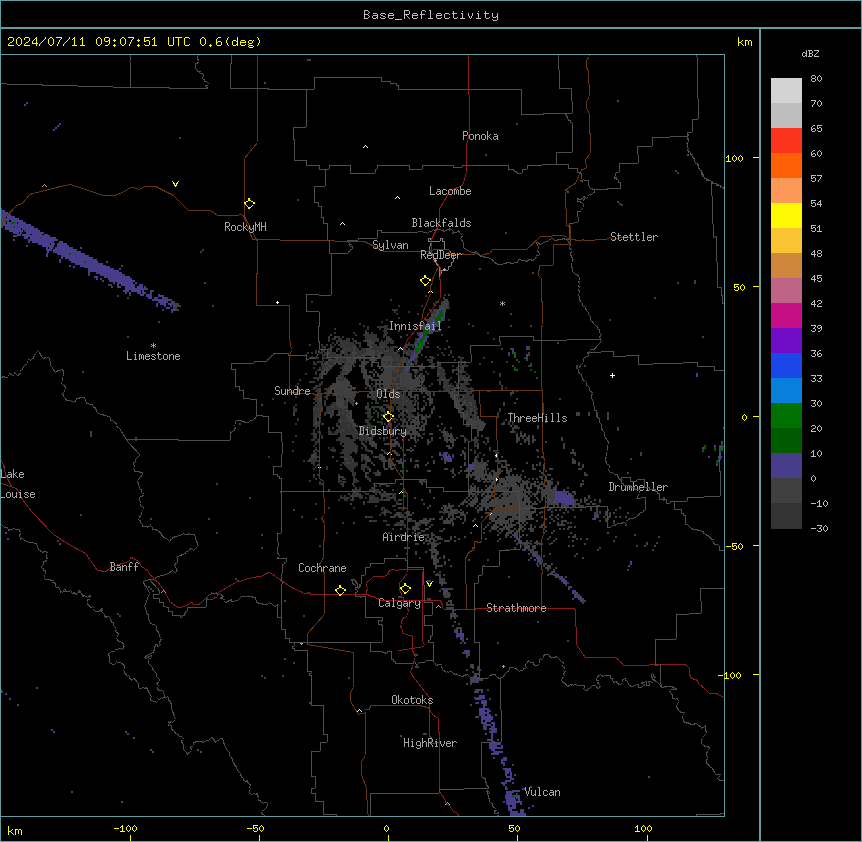Select the Strathmore label
The width and height of the screenshot is (862, 842).
pos(516,608)
